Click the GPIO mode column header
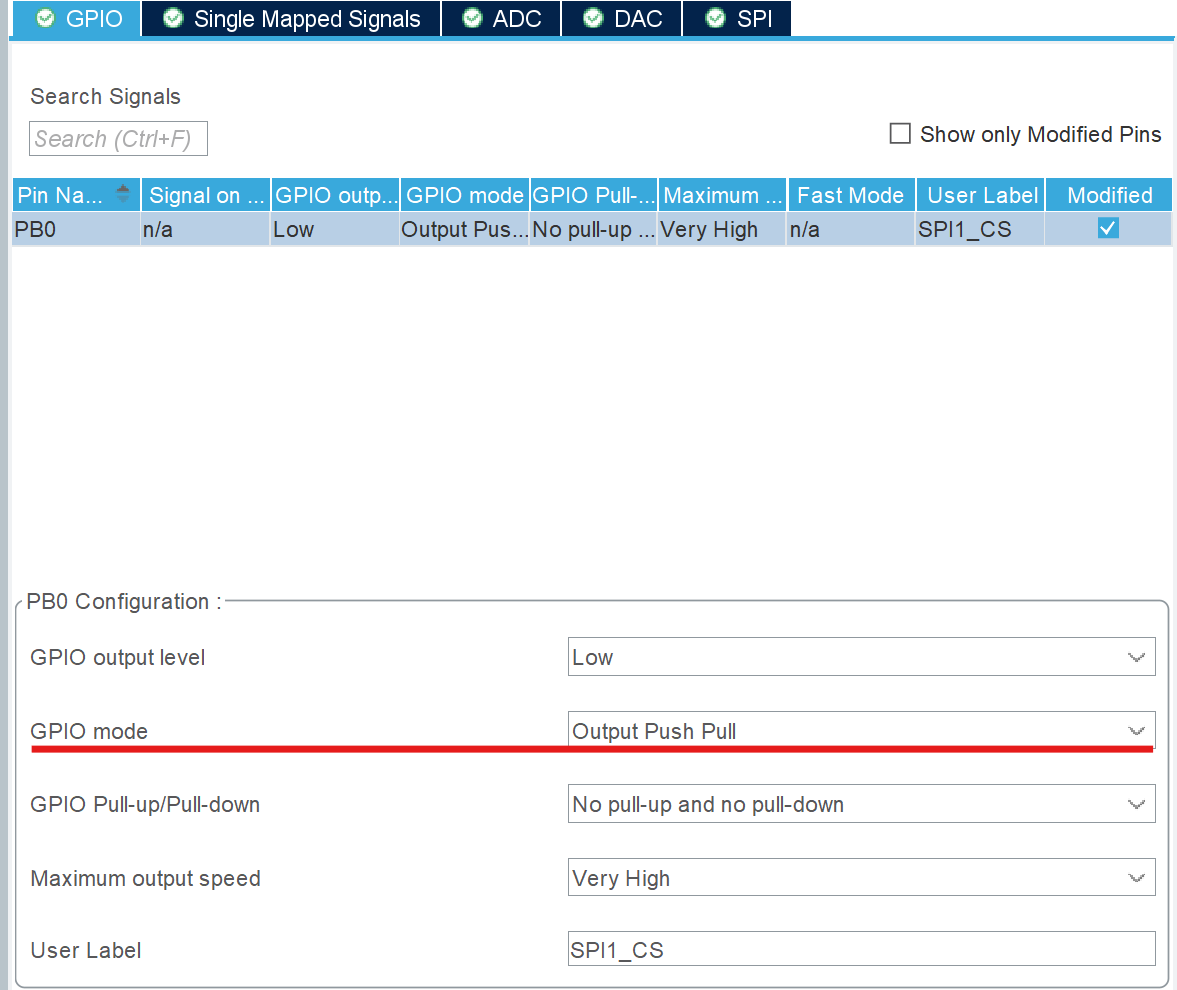1177x990 pixels. [465, 195]
